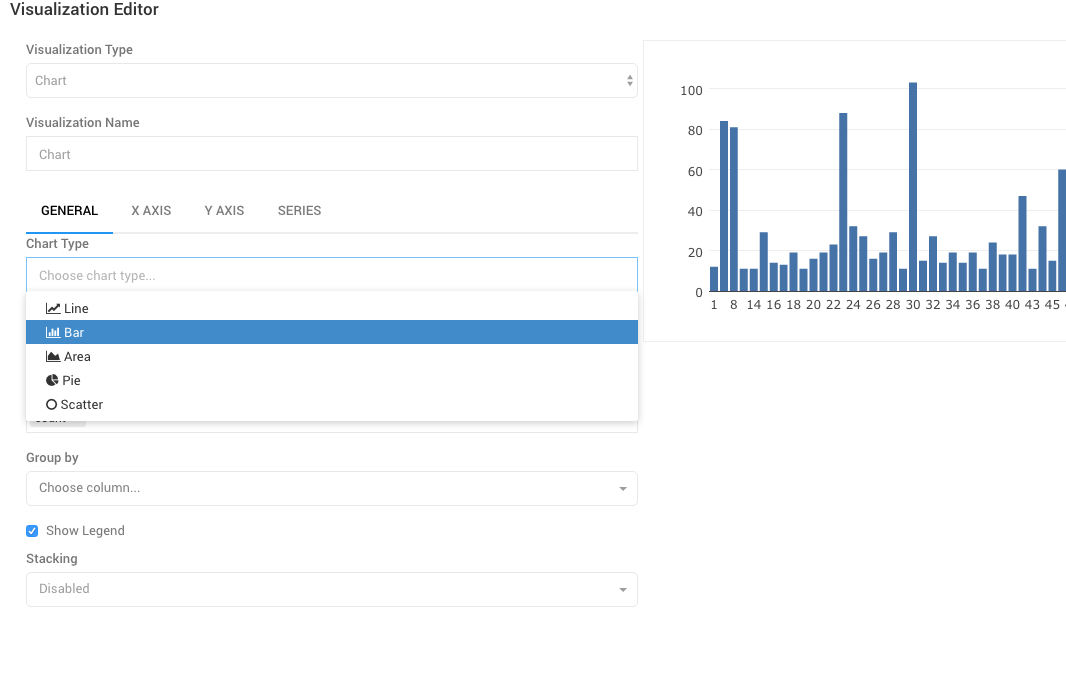1066x675 pixels.
Task: Click the partially hidden count button
Action: click(x=56, y=418)
